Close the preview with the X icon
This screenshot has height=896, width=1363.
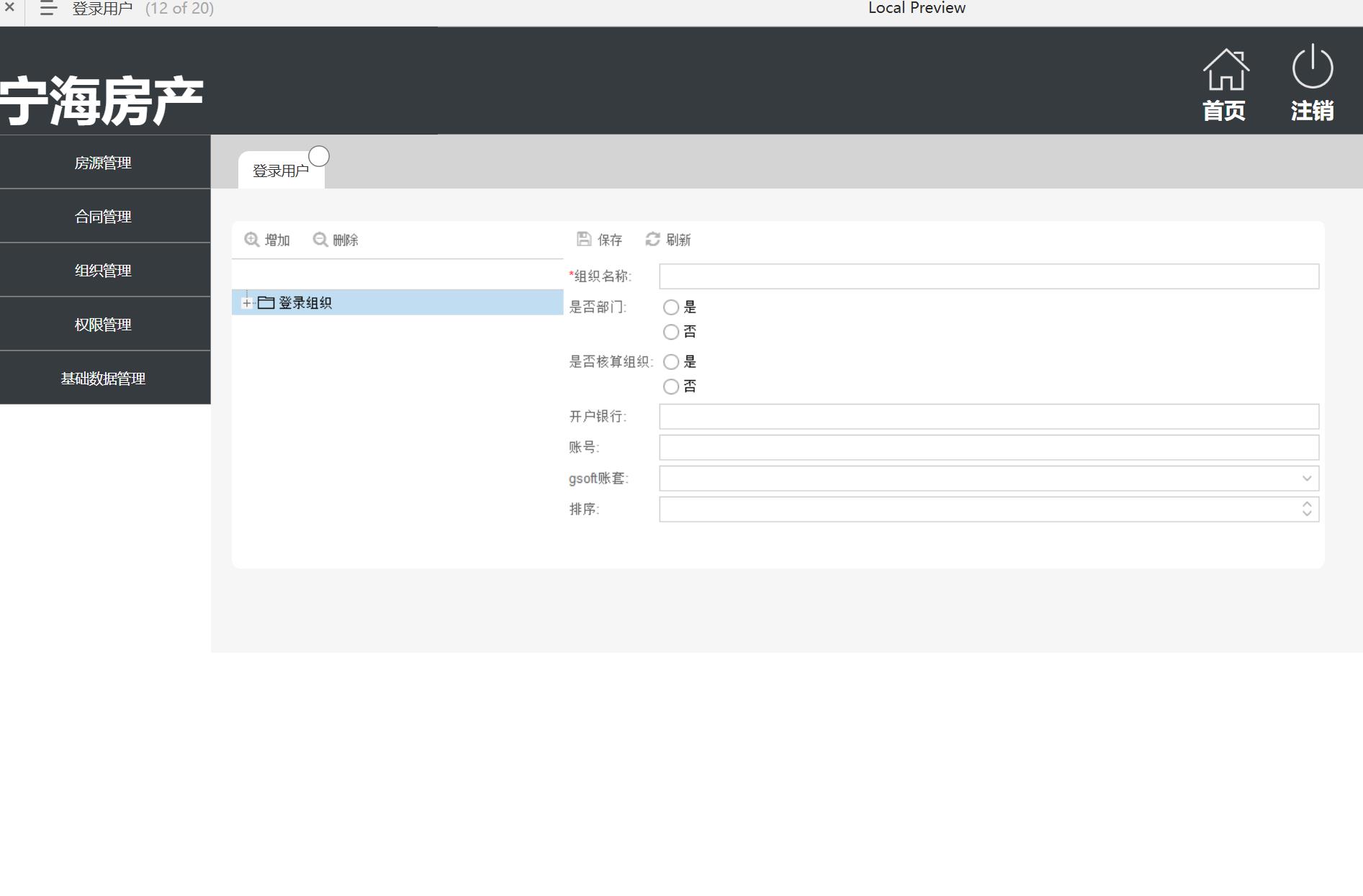click(9, 7)
